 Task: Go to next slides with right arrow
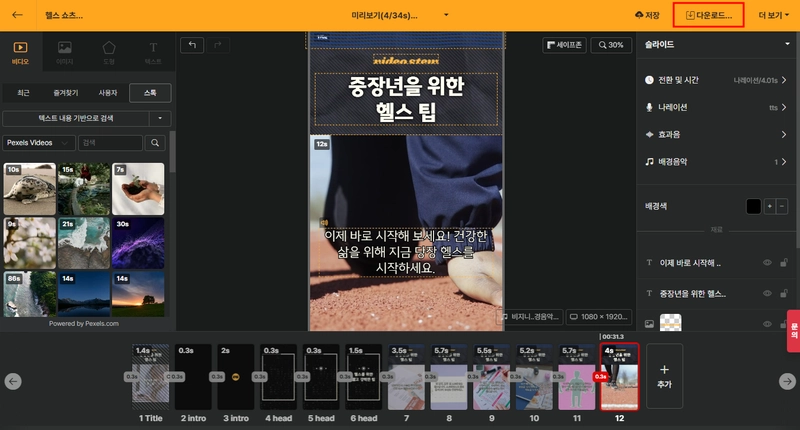787,381
